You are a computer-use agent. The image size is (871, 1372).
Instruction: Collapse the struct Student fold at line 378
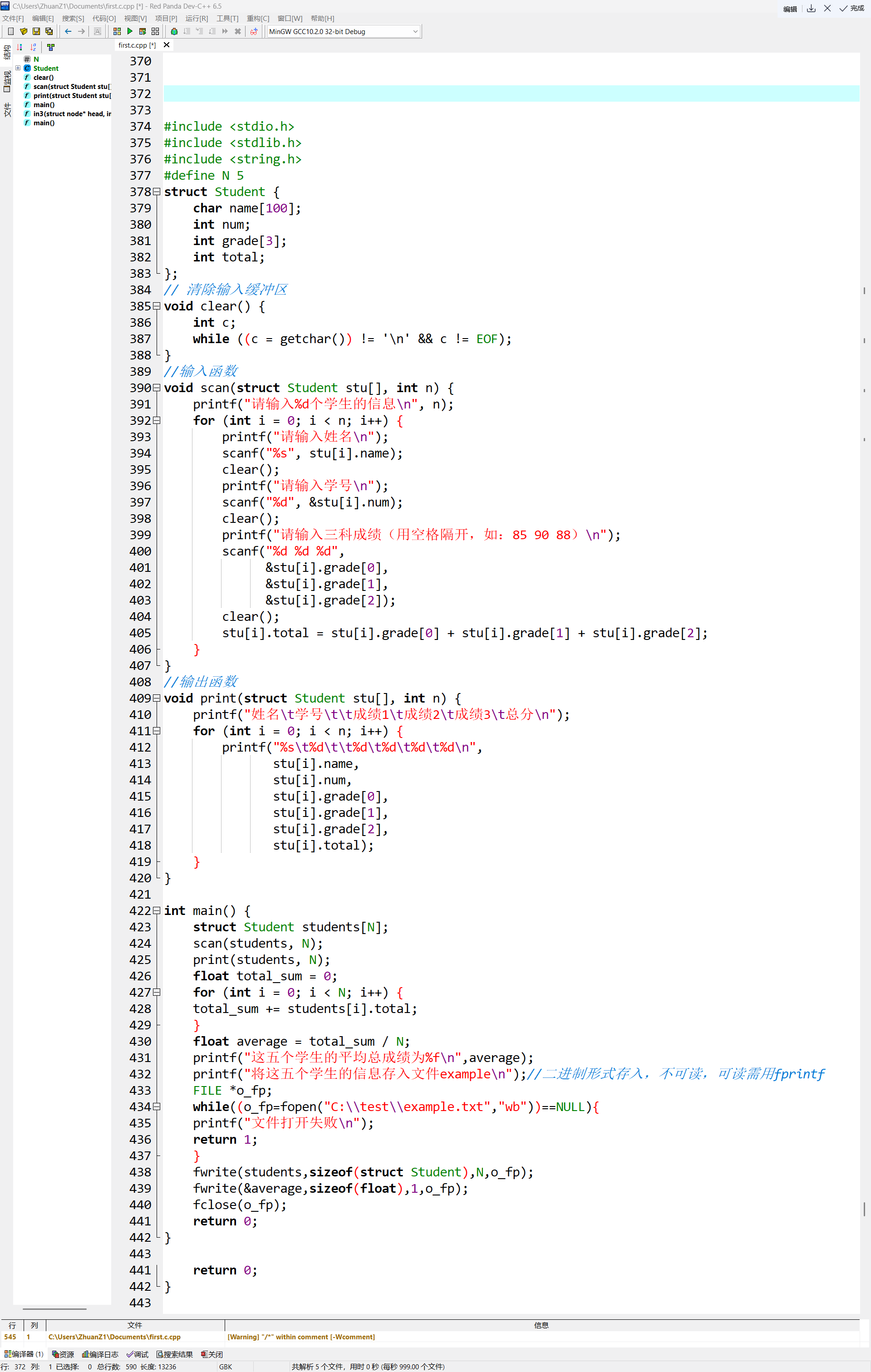point(157,192)
